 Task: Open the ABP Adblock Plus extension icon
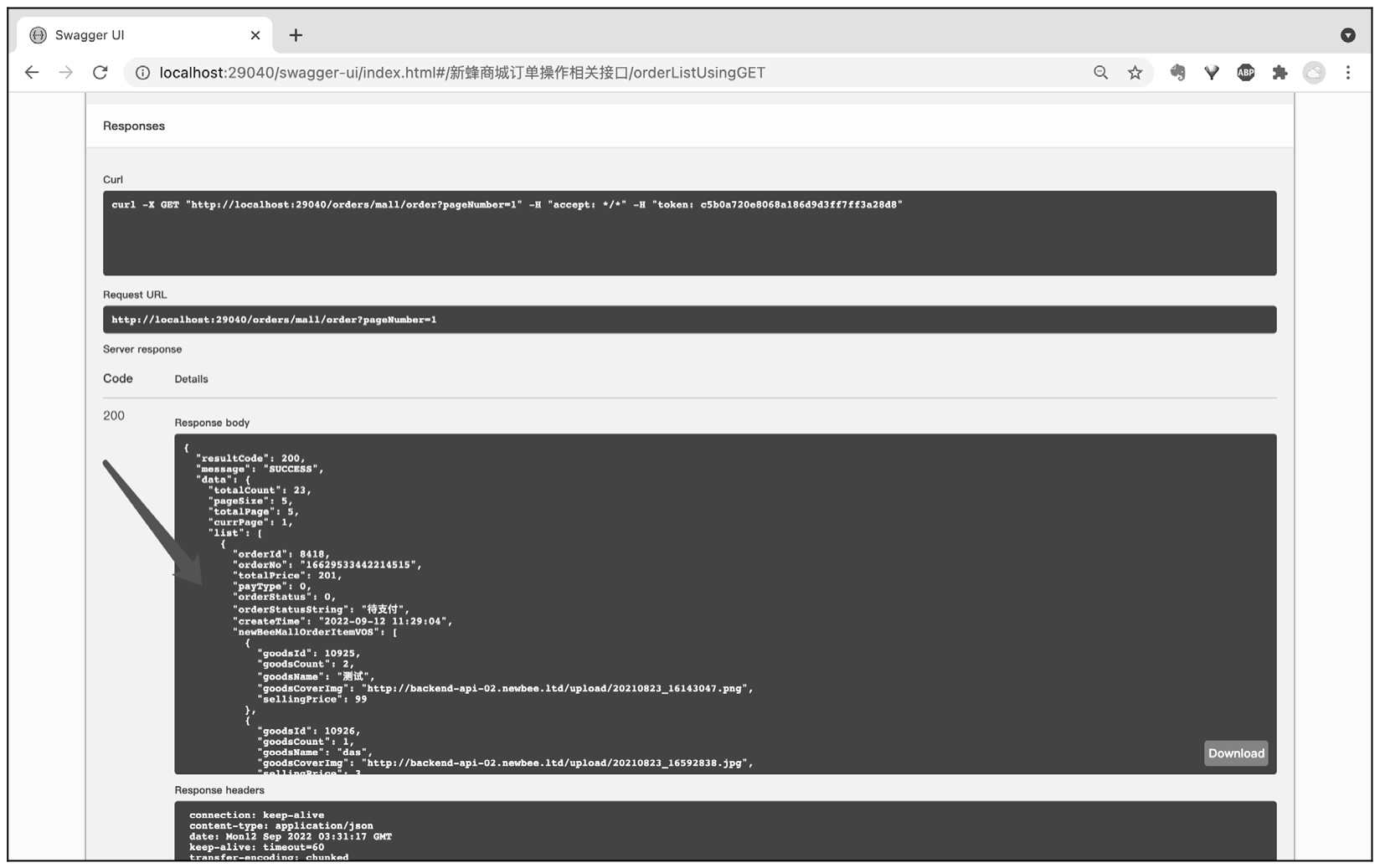click(1246, 73)
